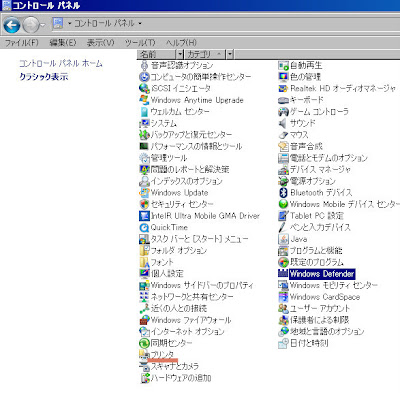Sort by the 名前 column header
This screenshot has width=400, height=393.
157,54
